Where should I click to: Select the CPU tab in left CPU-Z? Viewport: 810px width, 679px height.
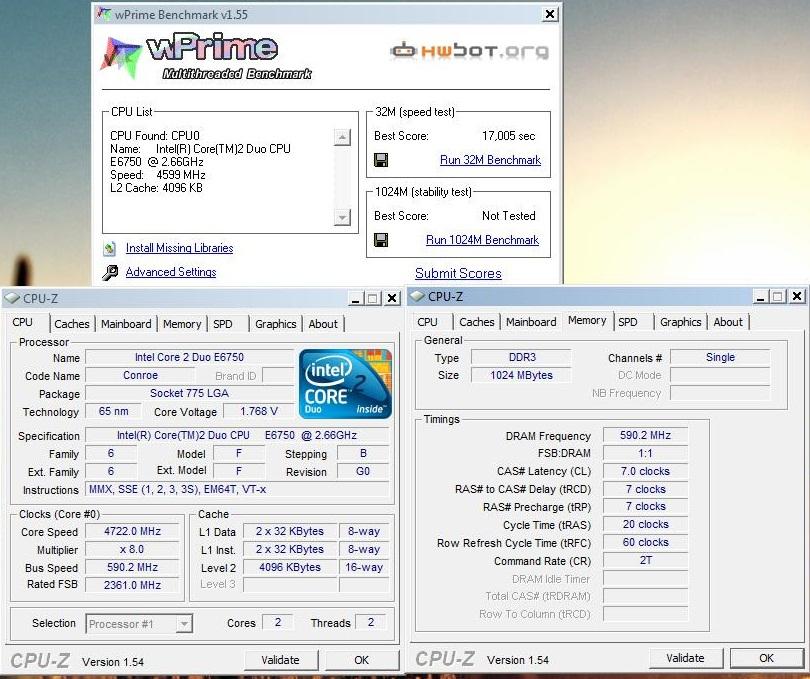click(23, 322)
